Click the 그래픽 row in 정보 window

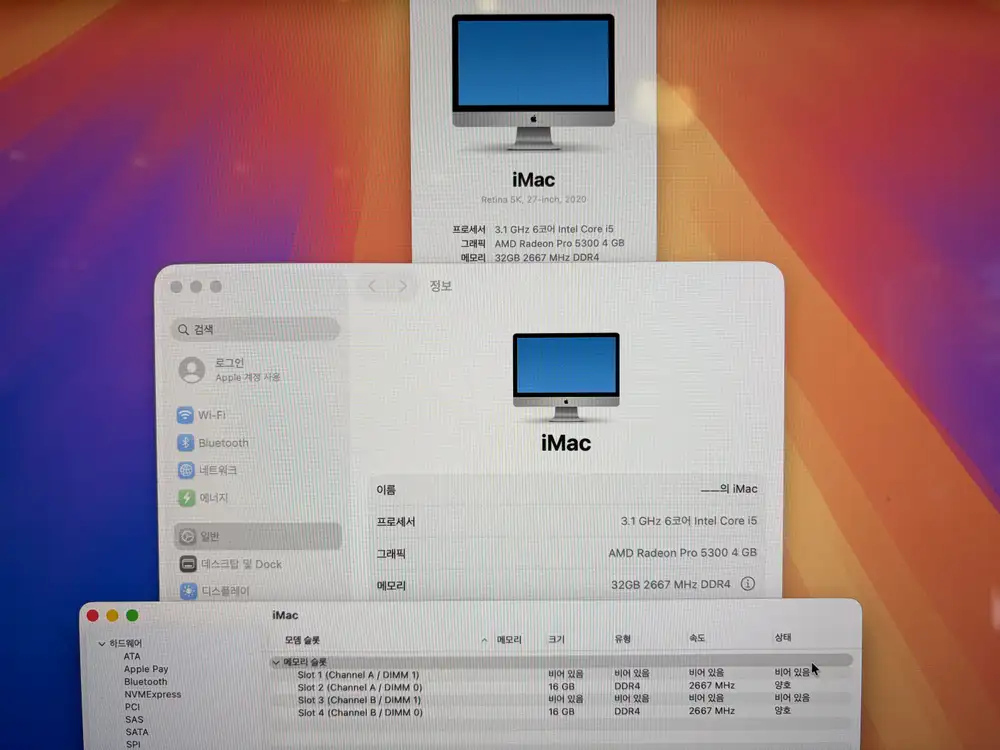566,553
